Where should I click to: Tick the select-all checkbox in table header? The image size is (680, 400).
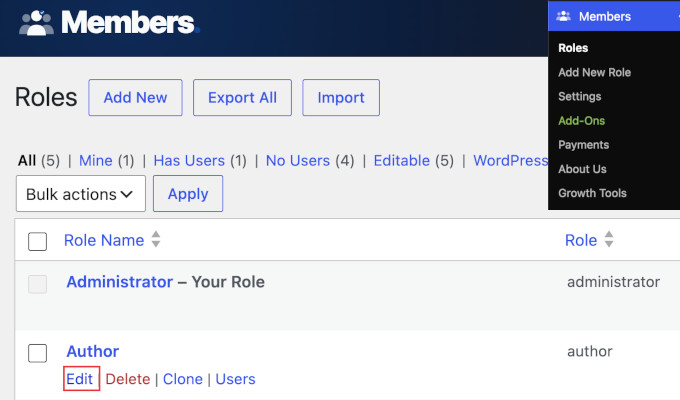pyautogui.click(x=38, y=241)
